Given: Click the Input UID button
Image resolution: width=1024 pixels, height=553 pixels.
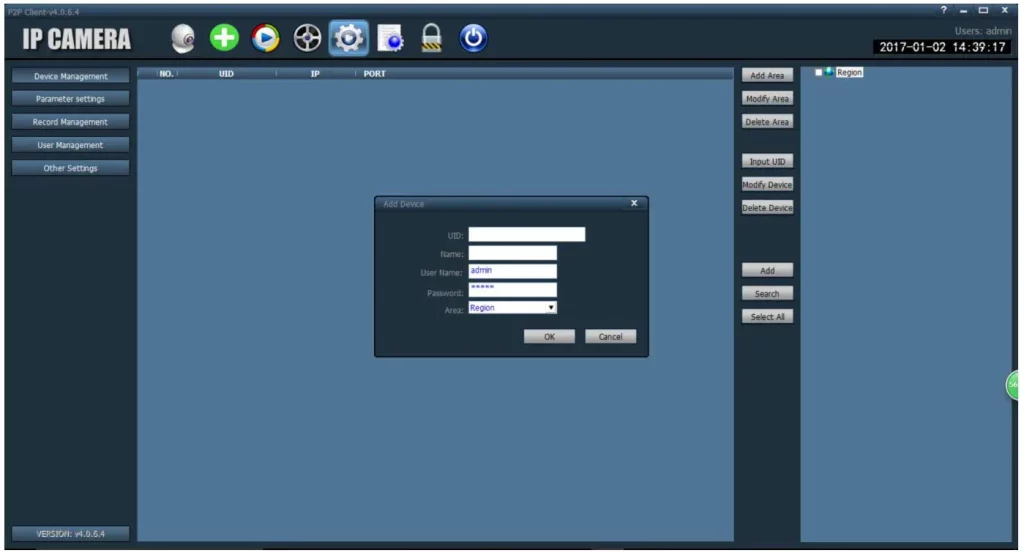Looking at the screenshot, I should [x=767, y=161].
